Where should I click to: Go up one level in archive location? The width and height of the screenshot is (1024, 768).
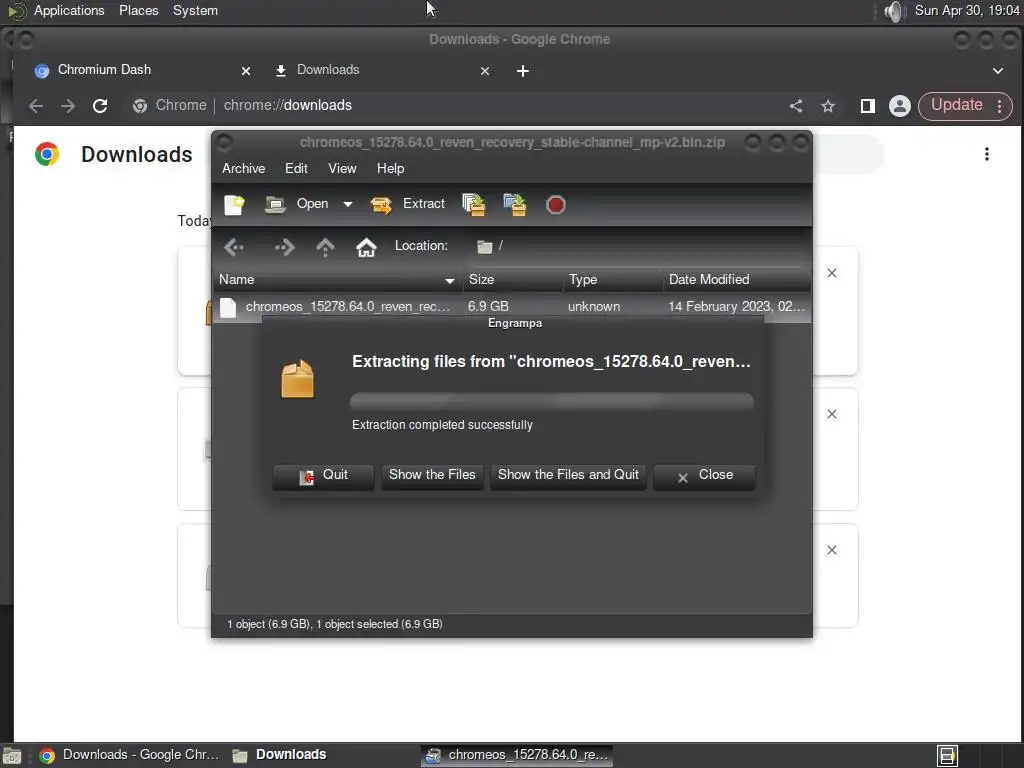tap(325, 247)
